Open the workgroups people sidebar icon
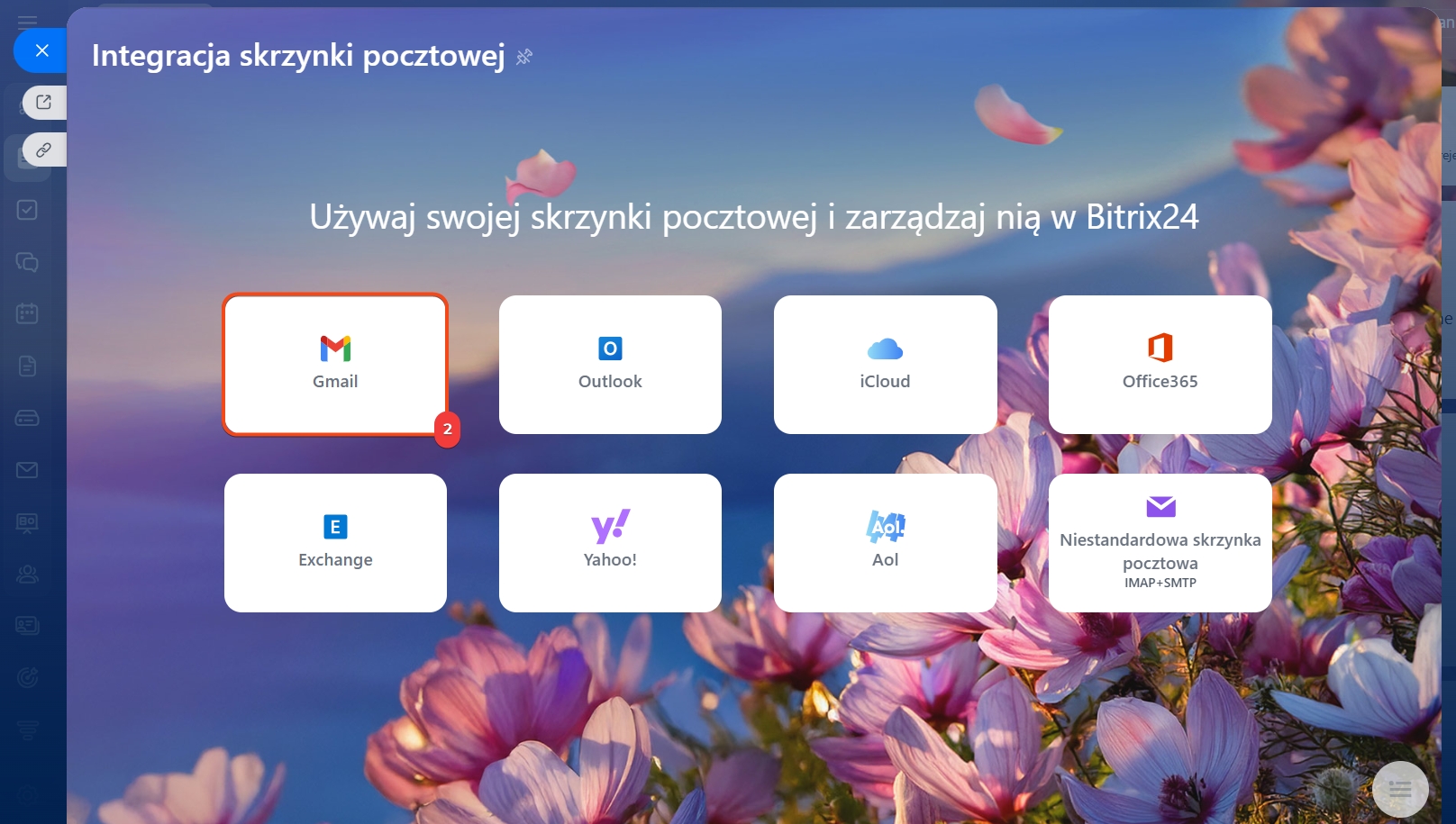Screen dimensions: 1456x824 click(x=27, y=574)
